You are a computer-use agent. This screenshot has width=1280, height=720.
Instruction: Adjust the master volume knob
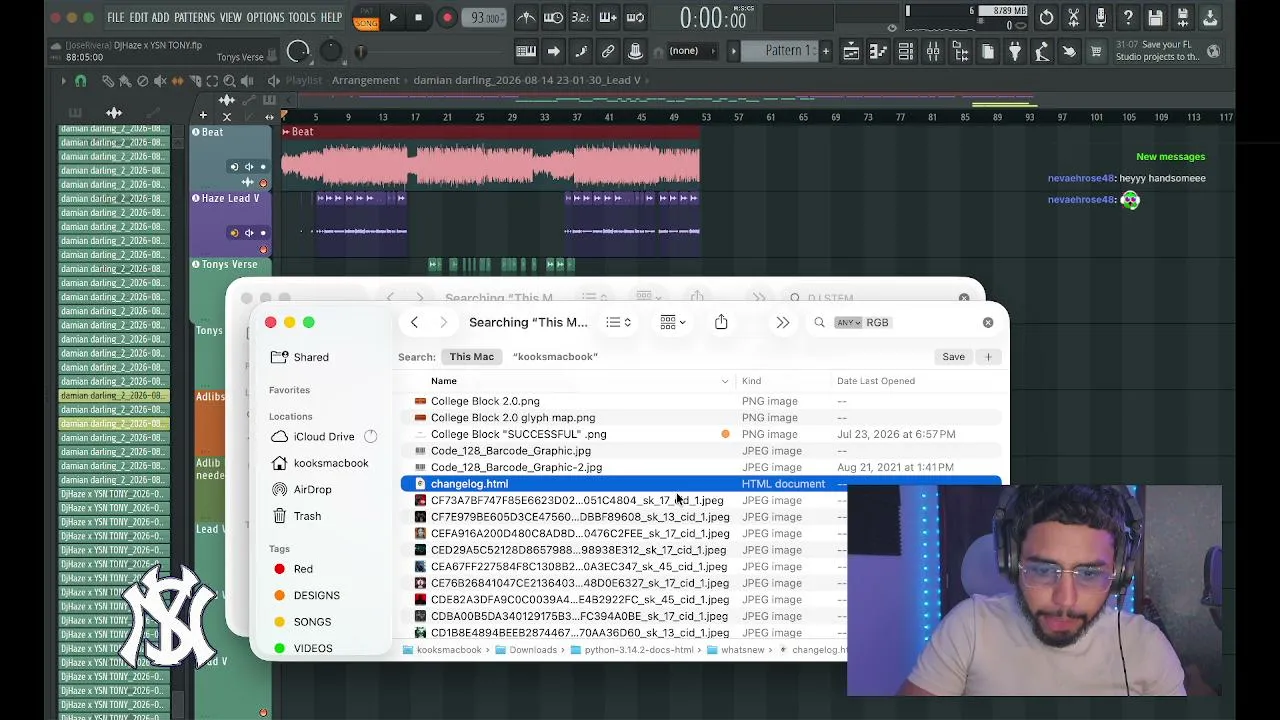298,52
